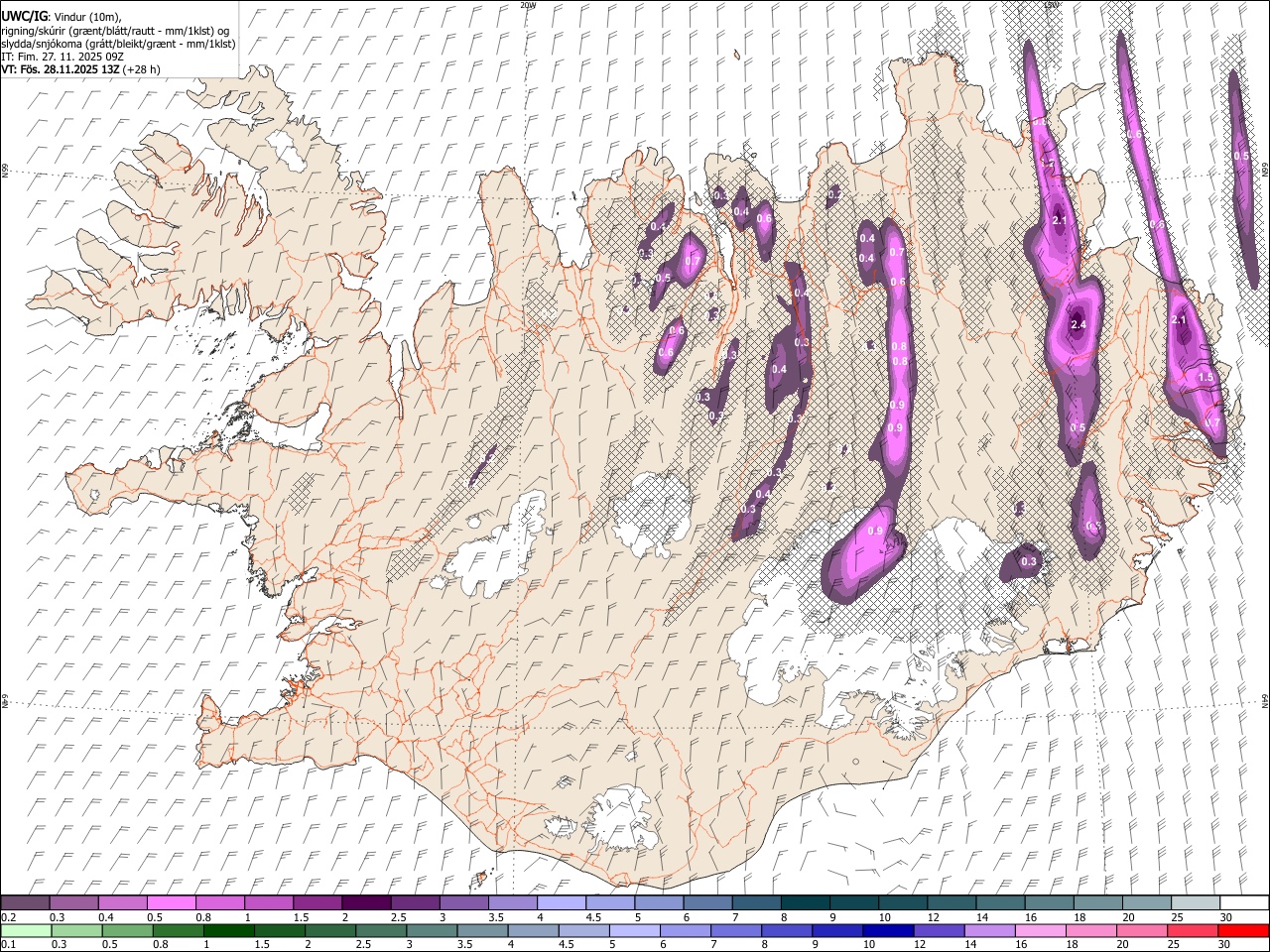Click the purple swatch at 1.5 in top legend row

click(317, 903)
